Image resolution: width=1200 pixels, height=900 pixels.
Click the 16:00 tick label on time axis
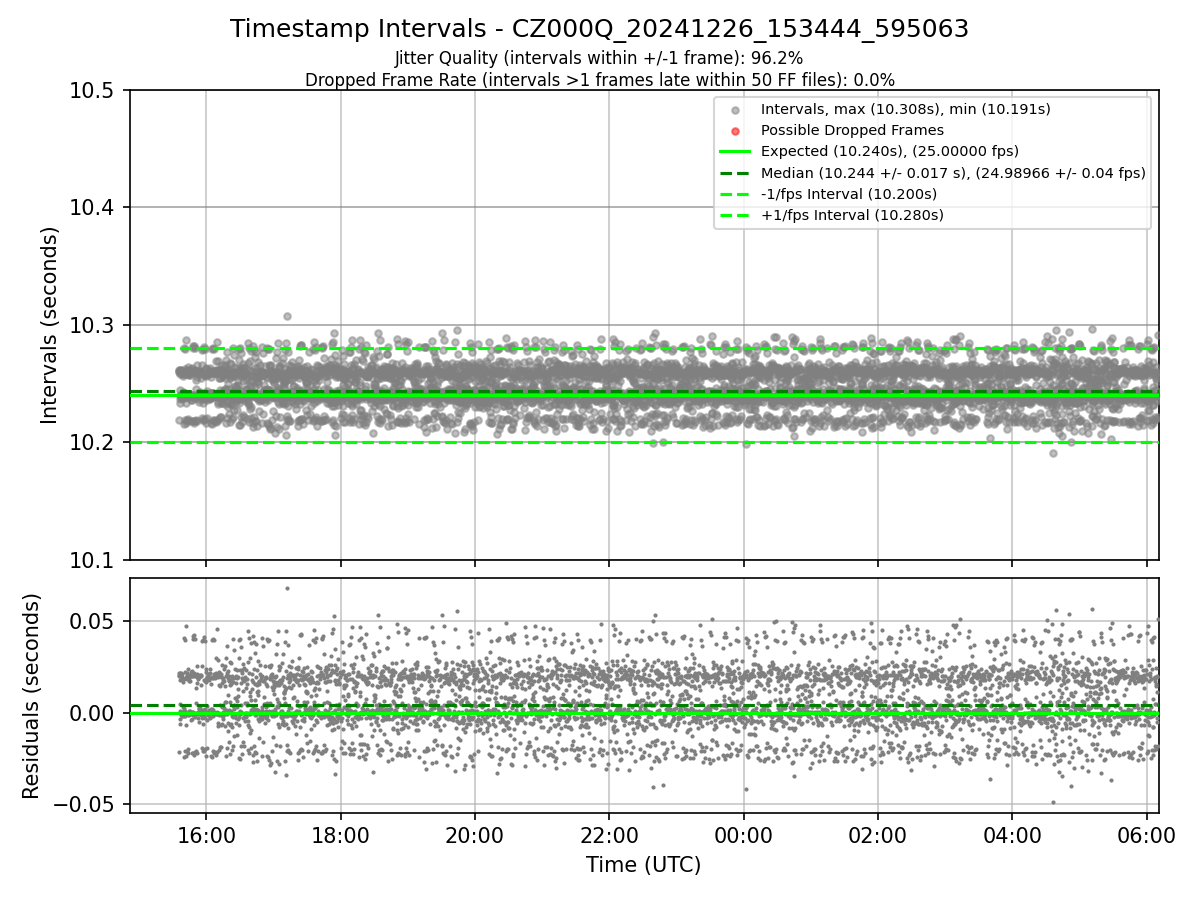pyautogui.click(x=206, y=834)
